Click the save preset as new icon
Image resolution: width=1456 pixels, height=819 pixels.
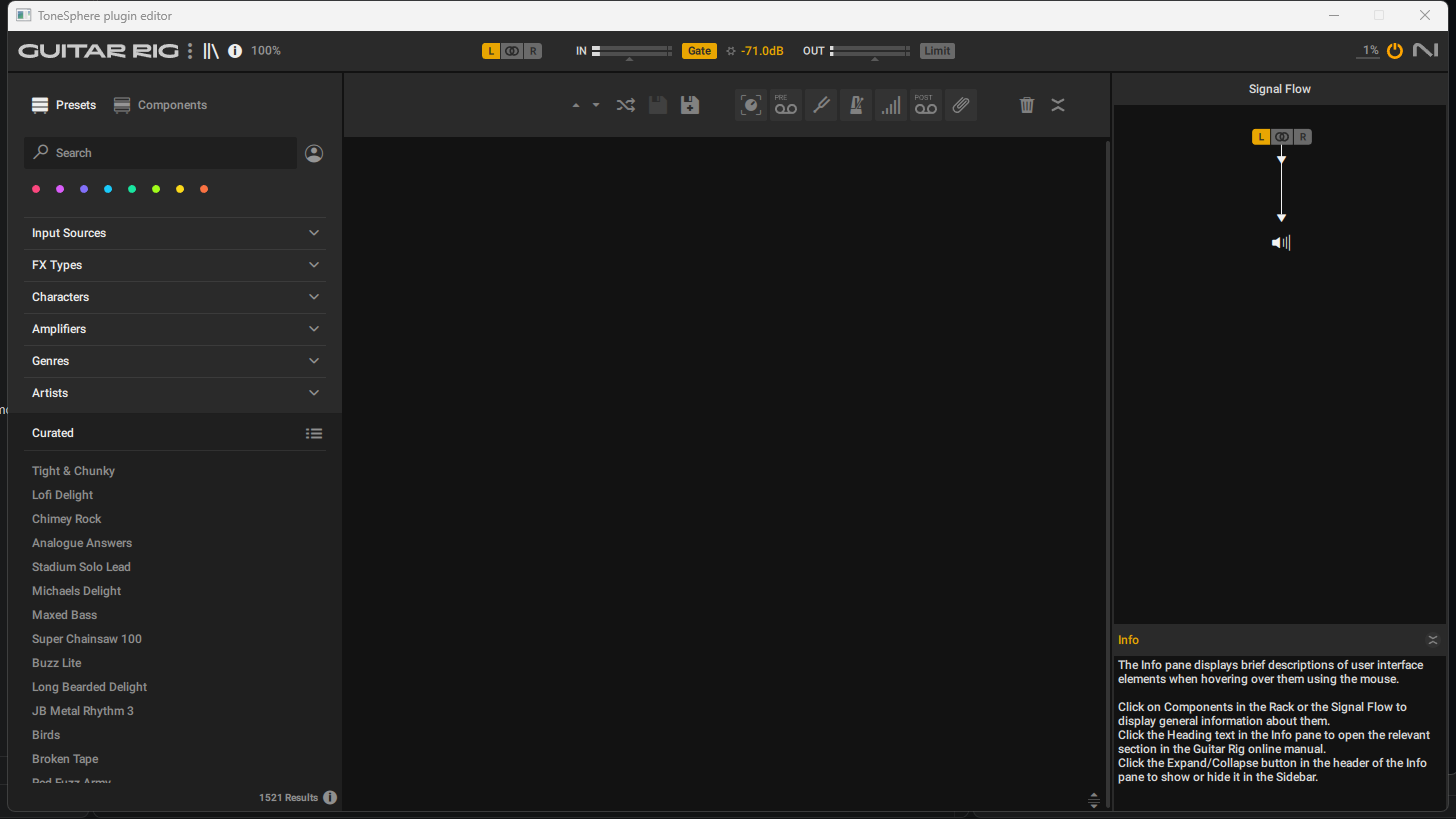coord(690,105)
